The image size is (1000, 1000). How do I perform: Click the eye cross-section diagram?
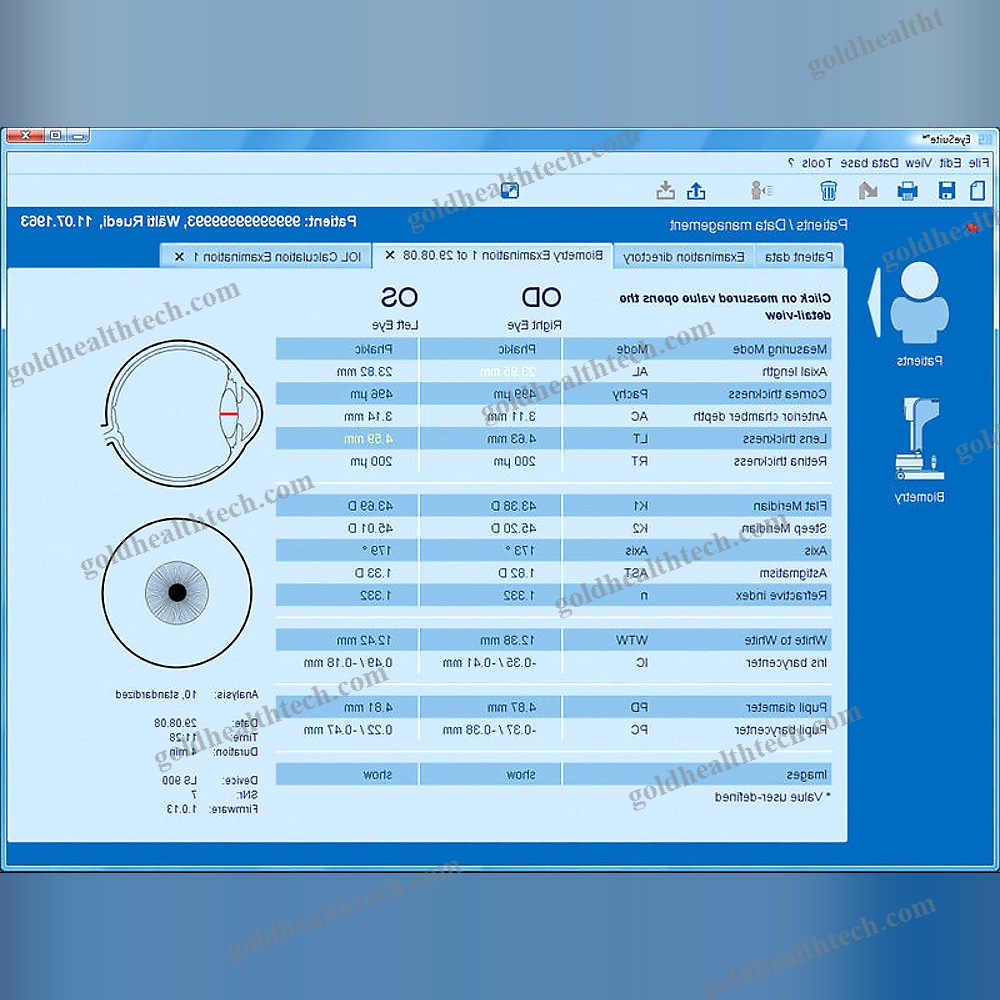pos(182,413)
